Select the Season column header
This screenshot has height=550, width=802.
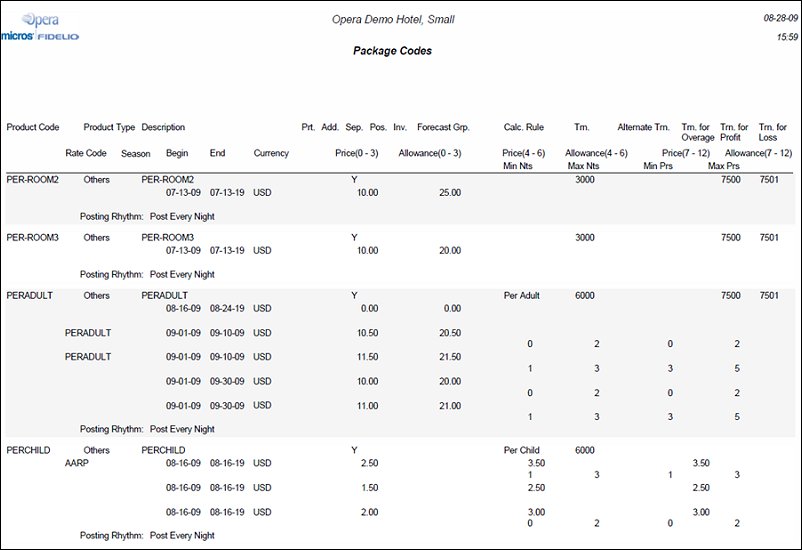pos(136,154)
